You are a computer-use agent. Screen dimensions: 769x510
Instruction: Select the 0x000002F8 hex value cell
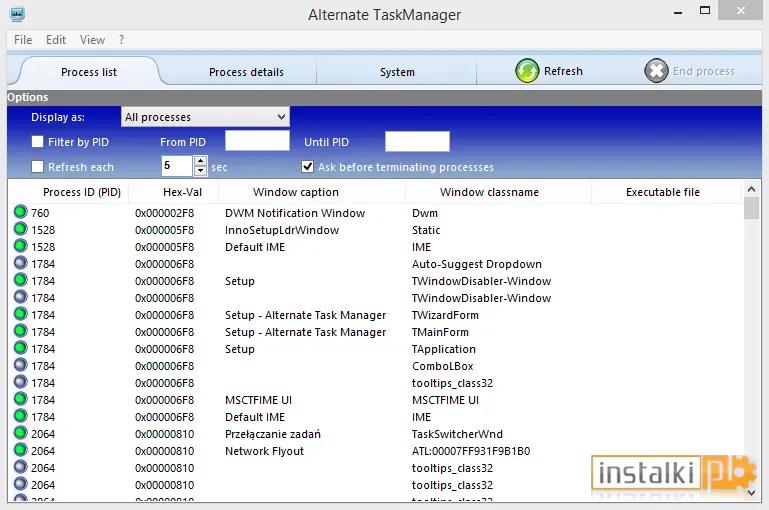pos(164,213)
